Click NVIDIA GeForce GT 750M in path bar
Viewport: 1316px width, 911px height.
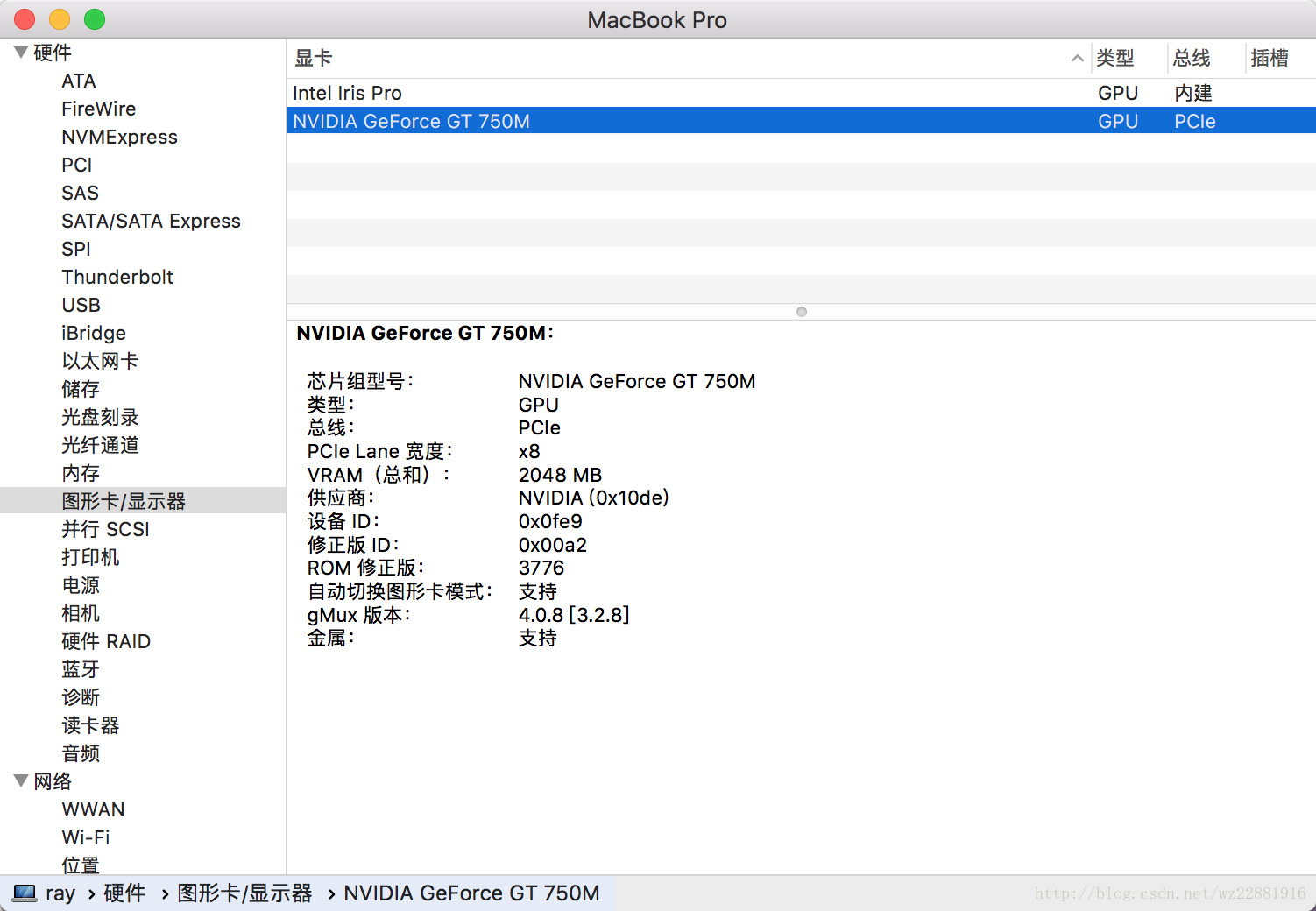pos(471,893)
